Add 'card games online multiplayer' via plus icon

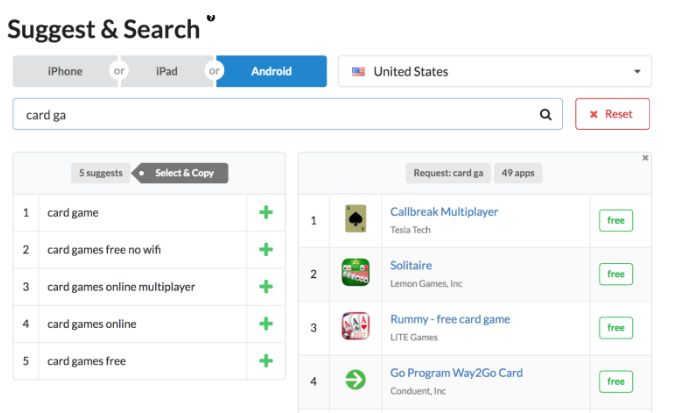266,287
